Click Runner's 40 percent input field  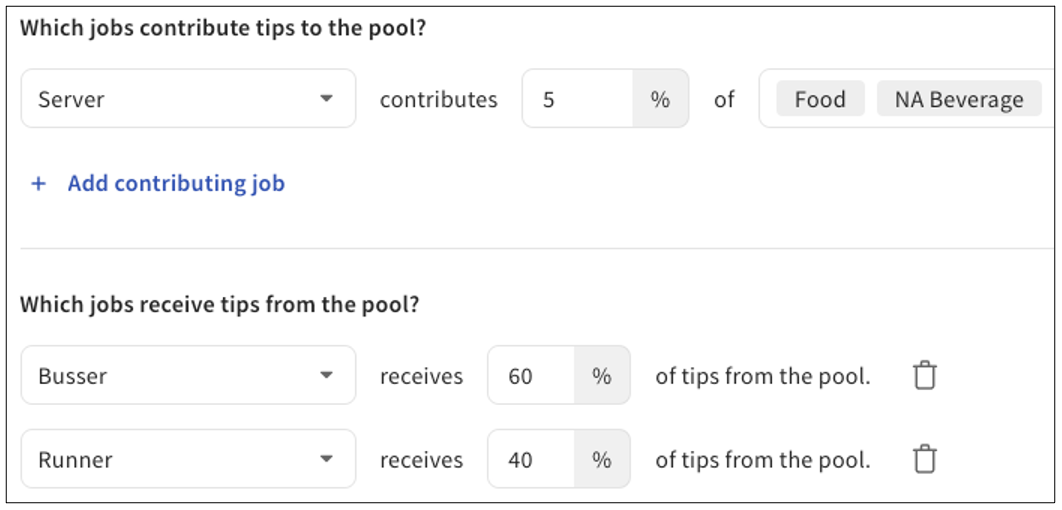[531, 460]
